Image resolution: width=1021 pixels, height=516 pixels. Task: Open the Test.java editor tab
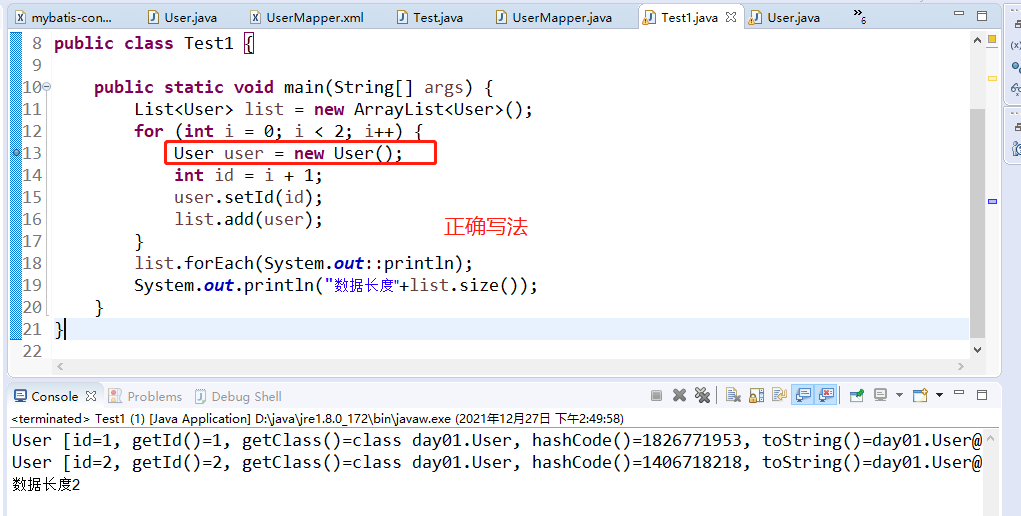pyautogui.click(x=430, y=18)
